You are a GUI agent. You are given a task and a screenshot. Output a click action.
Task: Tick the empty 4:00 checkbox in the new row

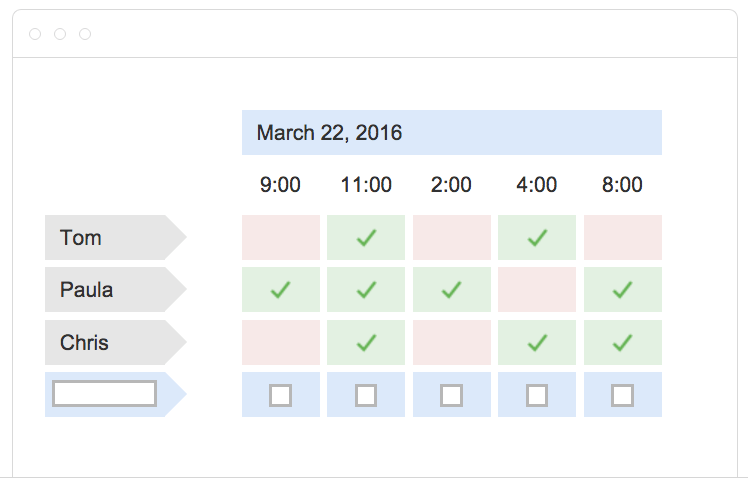537,395
